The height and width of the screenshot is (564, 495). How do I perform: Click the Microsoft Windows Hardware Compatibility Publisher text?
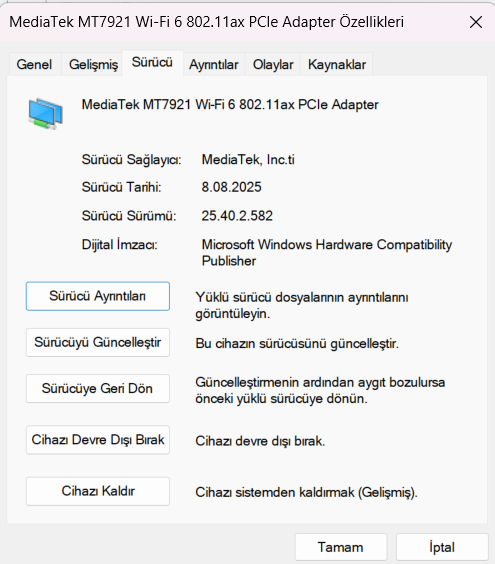(x=327, y=253)
